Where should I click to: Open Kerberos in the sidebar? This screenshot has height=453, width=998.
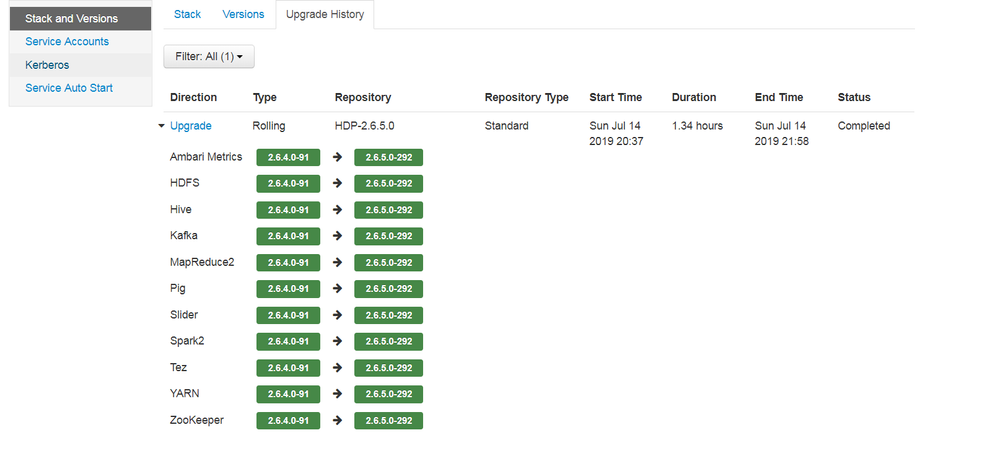tap(47, 65)
